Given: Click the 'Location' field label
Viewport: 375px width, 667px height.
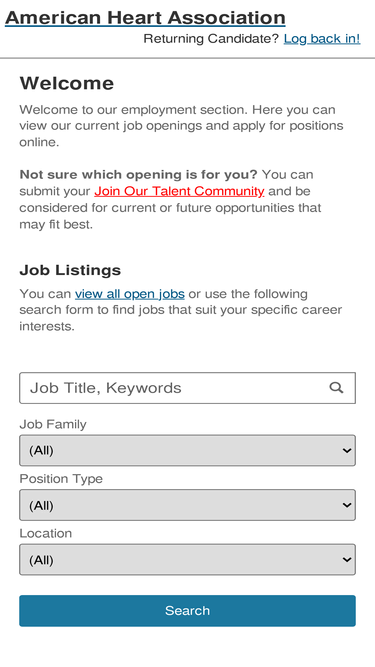Looking at the screenshot, I should [x=45, y=533].
